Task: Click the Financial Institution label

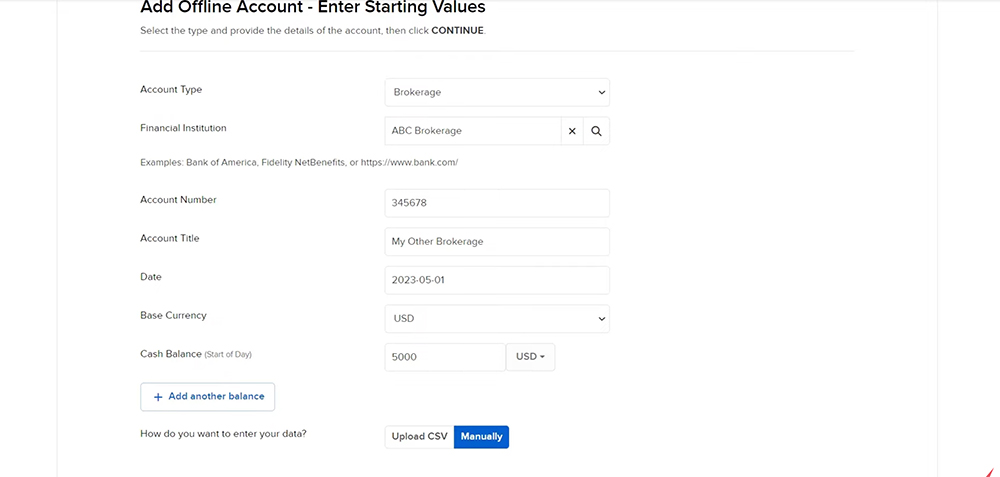Action: click(183, 128)
